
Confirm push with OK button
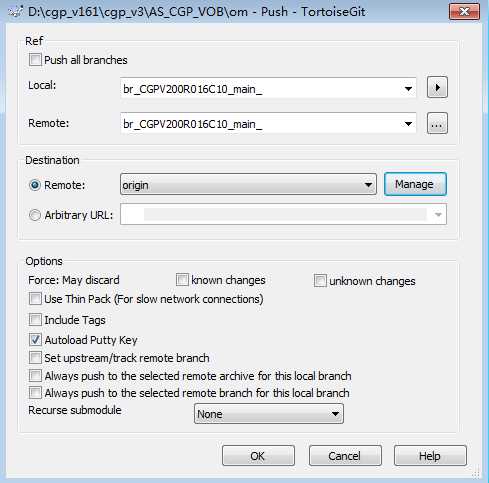tap(258, 455)
